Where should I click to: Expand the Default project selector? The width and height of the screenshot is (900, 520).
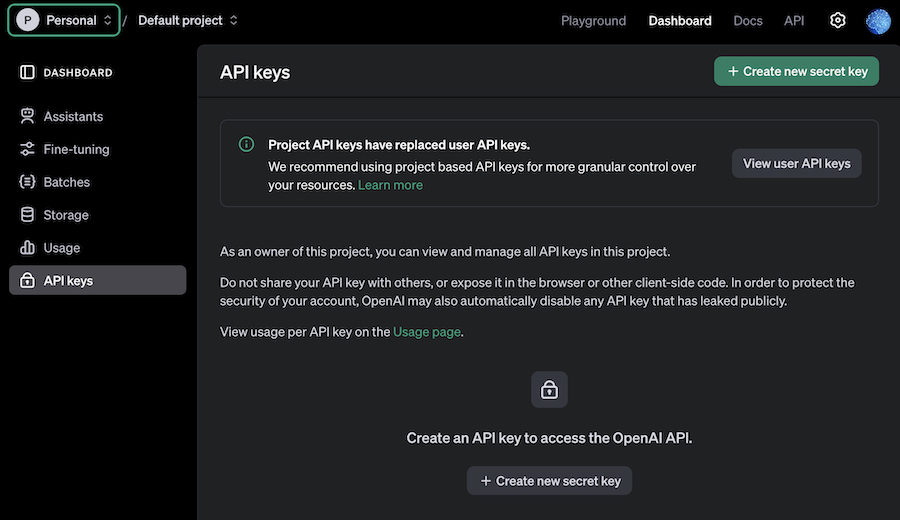(188, 20)
